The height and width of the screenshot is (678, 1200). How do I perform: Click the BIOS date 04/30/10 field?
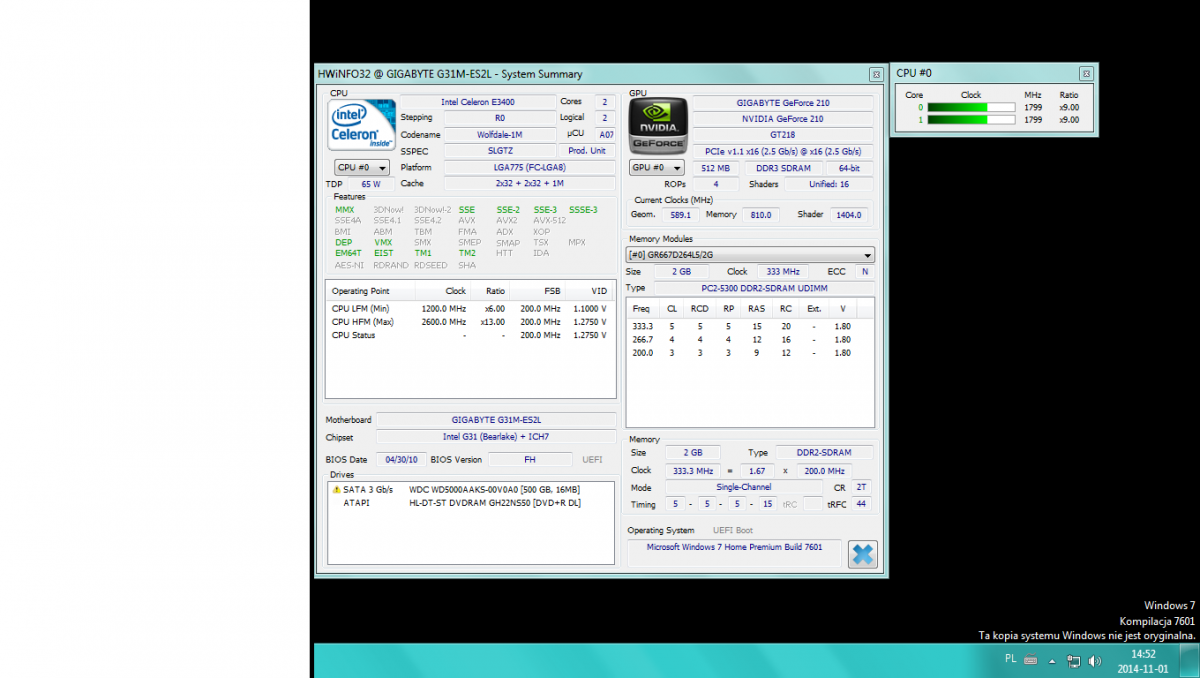[404, 460]
